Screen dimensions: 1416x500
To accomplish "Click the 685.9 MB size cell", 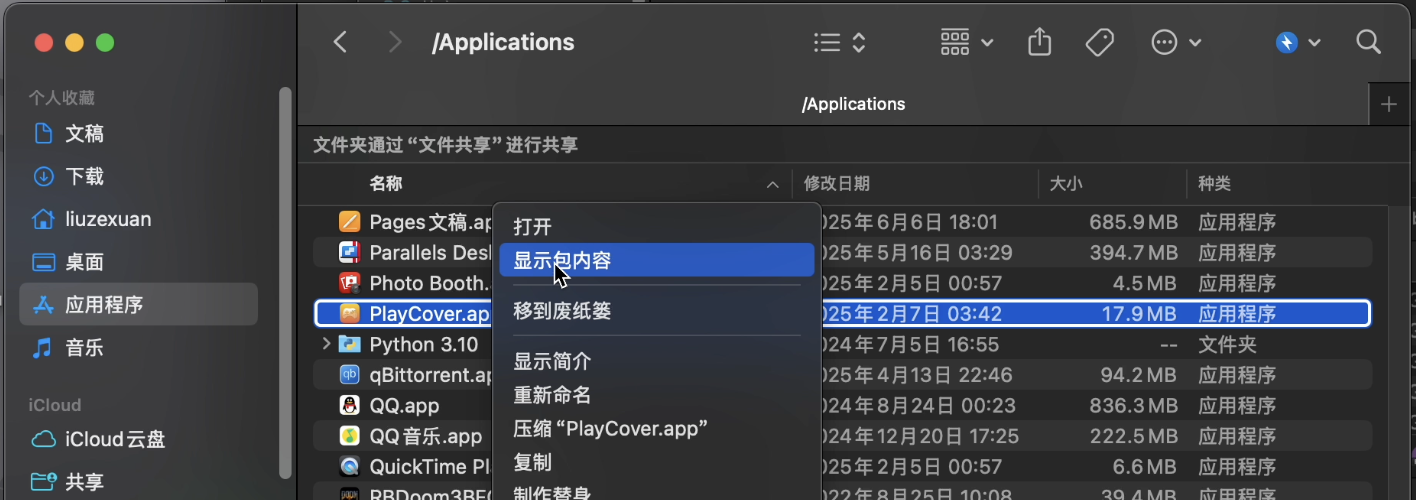I will pyautogui.click(x=1133, y=222).
